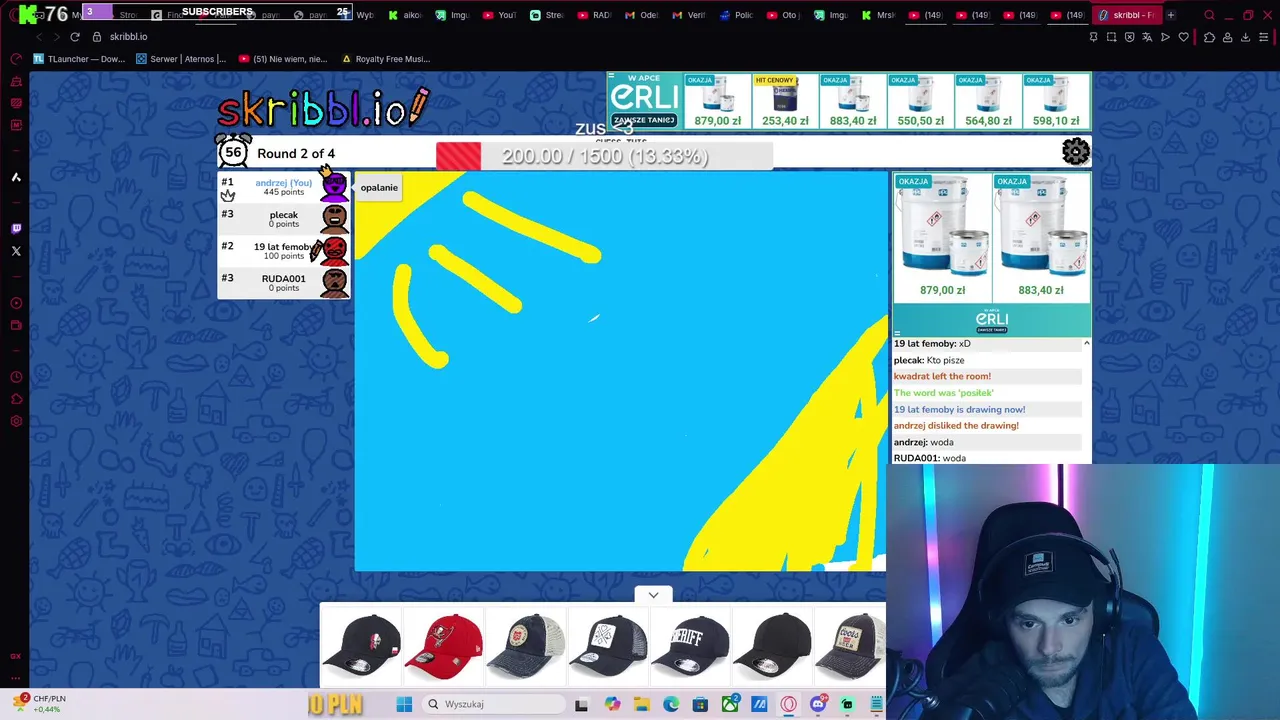Click the red progress bar
Image resolution: width=1280 pixels, height=720 pixels.
click(x=458, y=156)
